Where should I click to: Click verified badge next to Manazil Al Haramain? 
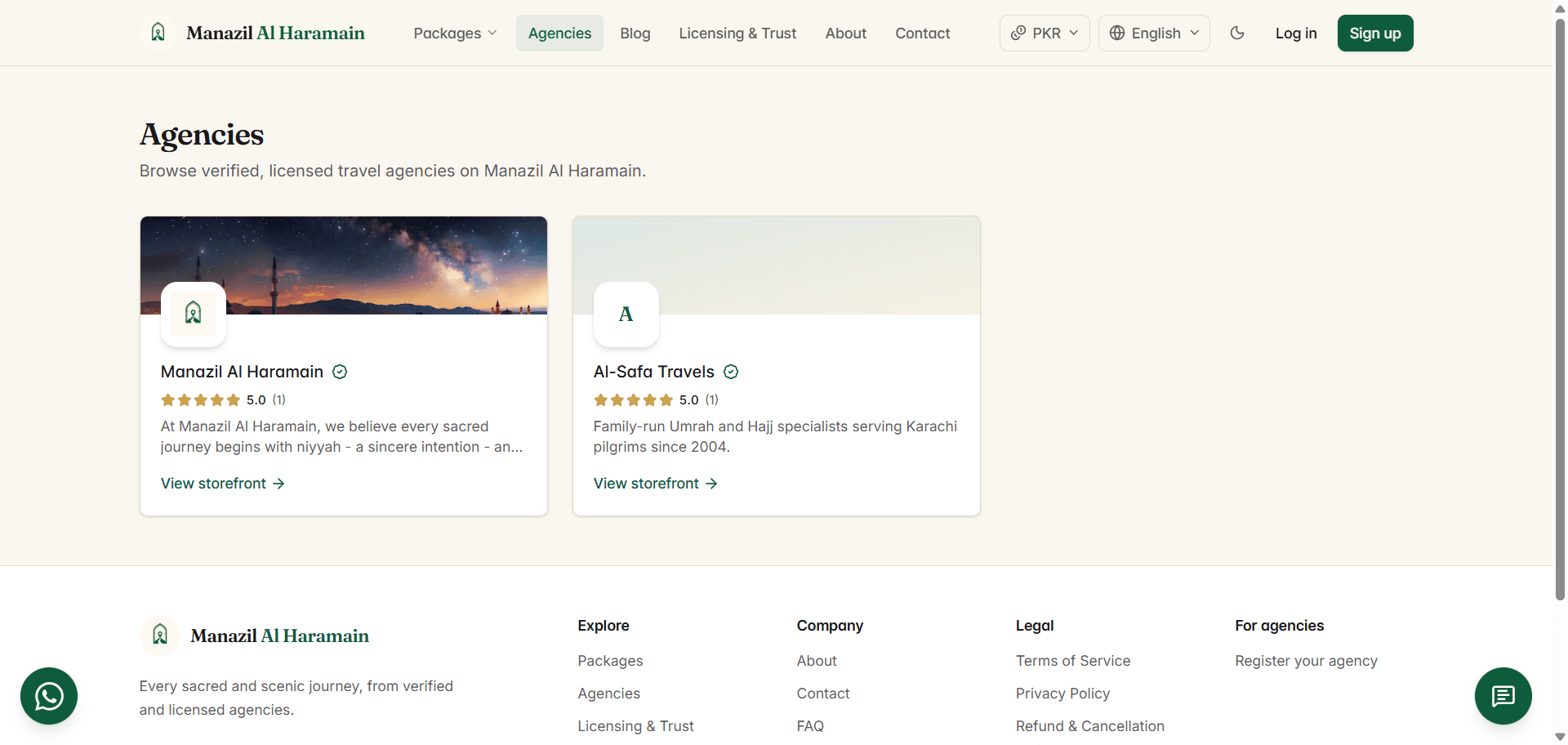click(x=340, y=372)
